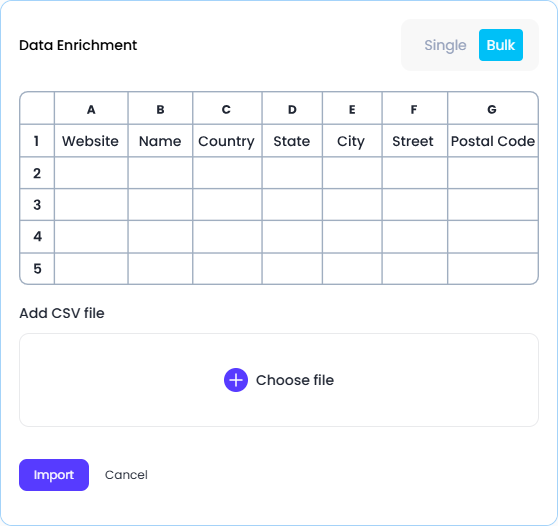Select column G header
Image resolution: width=558 pixels, height=526 pixels.
493,109
